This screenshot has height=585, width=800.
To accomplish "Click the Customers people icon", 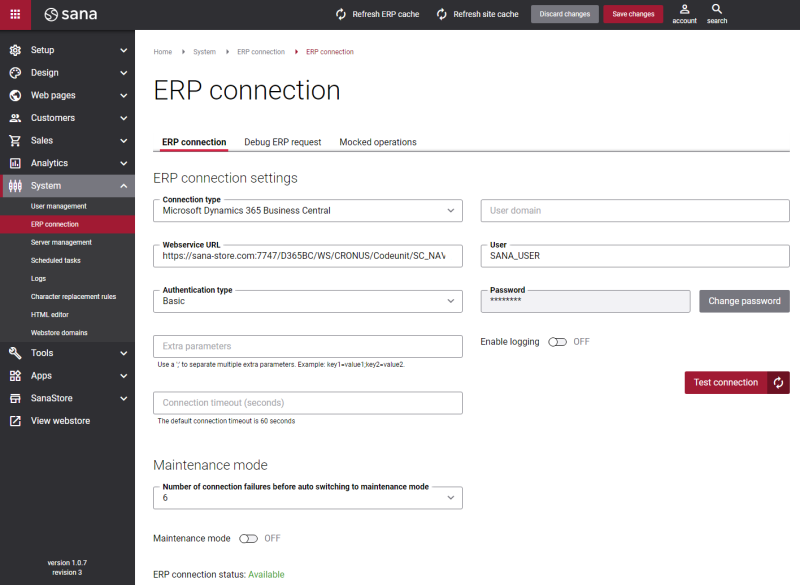I will 15,118.
